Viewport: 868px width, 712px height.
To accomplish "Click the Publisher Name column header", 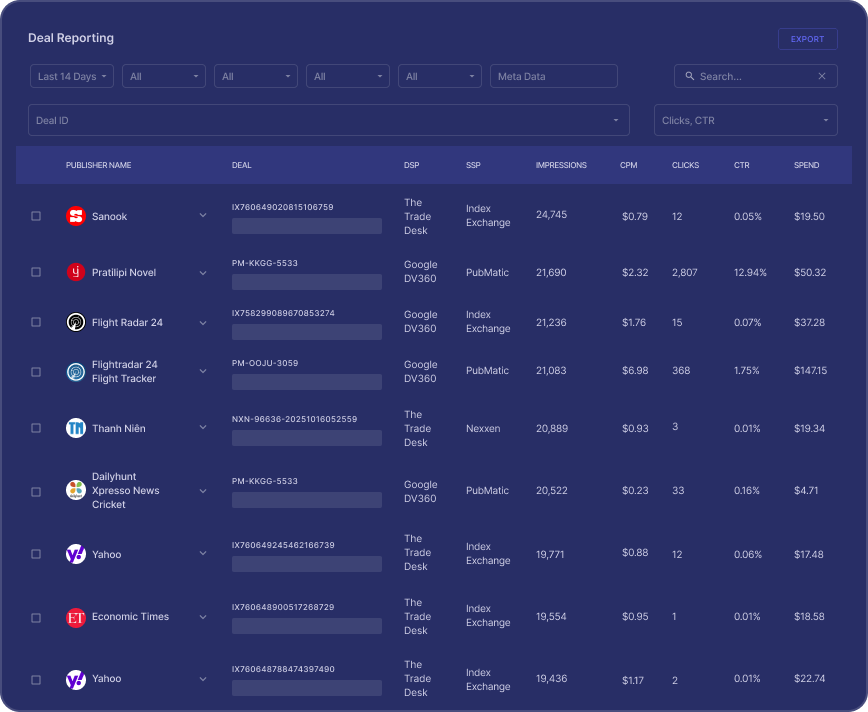I will [98, 165].
